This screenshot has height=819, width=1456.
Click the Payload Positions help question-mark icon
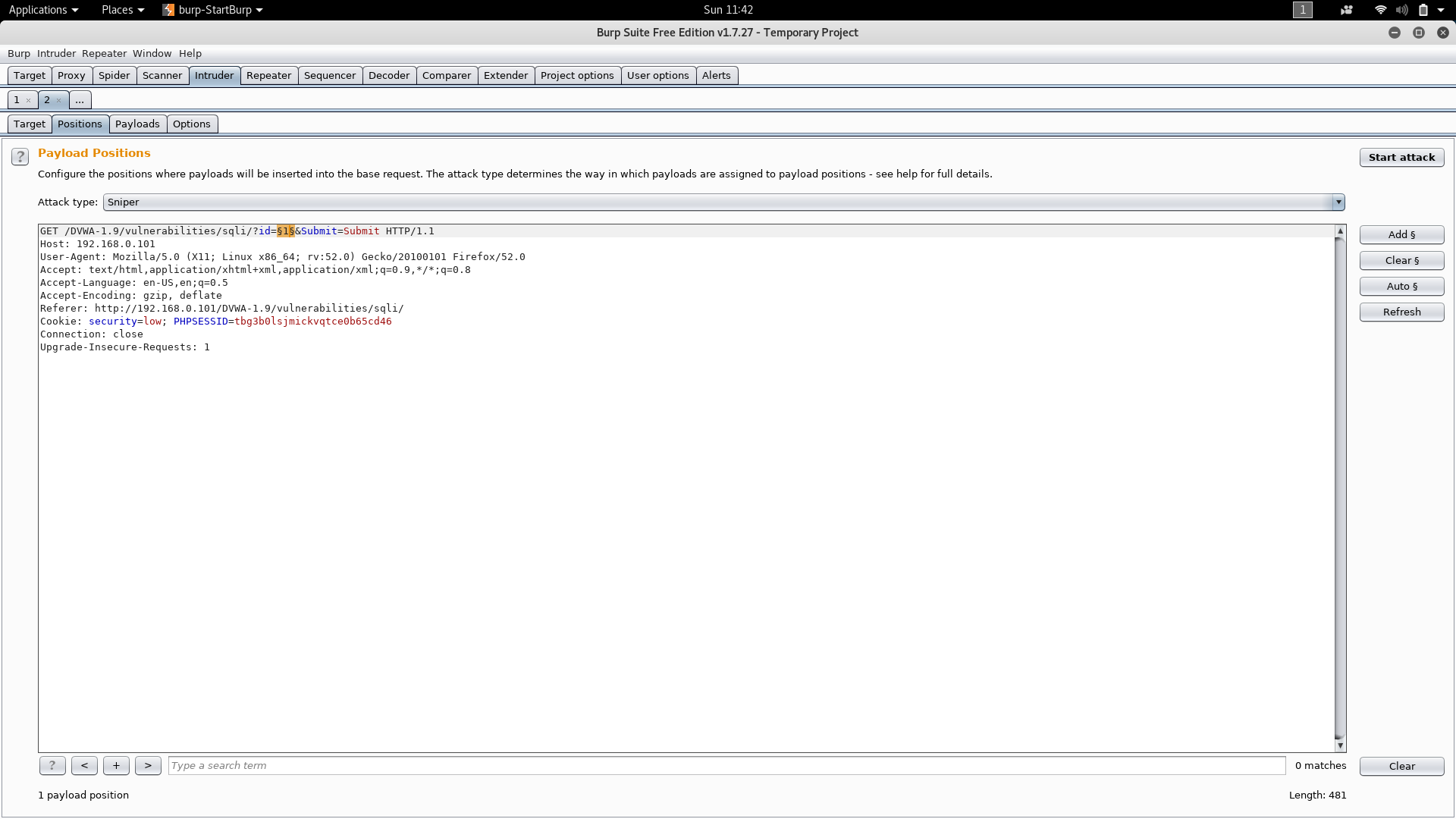pos(20,157)
